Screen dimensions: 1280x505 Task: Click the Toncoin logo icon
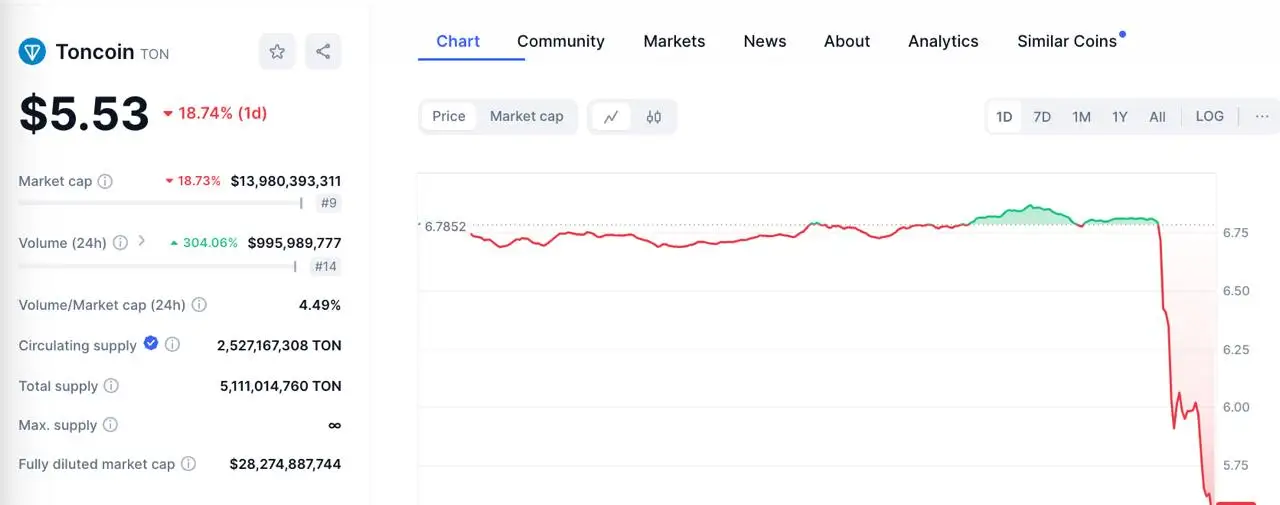(x=32, y=52)
